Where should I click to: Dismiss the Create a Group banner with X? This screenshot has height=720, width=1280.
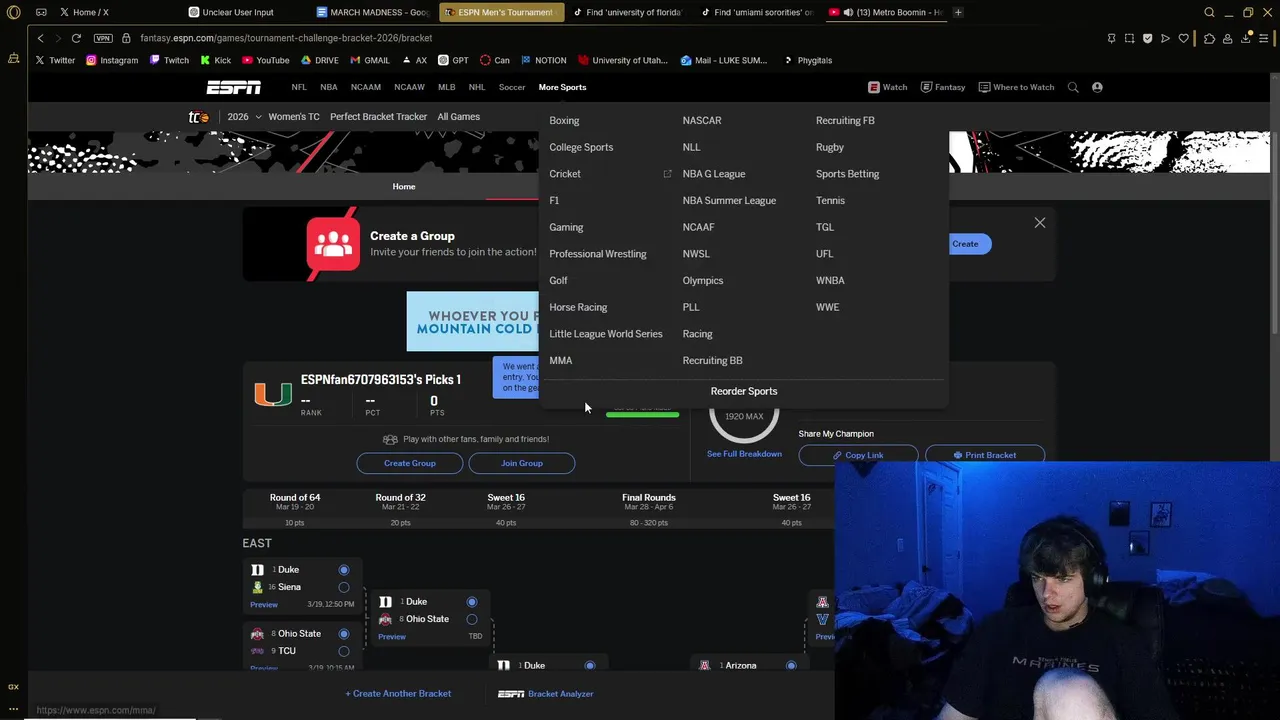click(x=1040, y=223)
